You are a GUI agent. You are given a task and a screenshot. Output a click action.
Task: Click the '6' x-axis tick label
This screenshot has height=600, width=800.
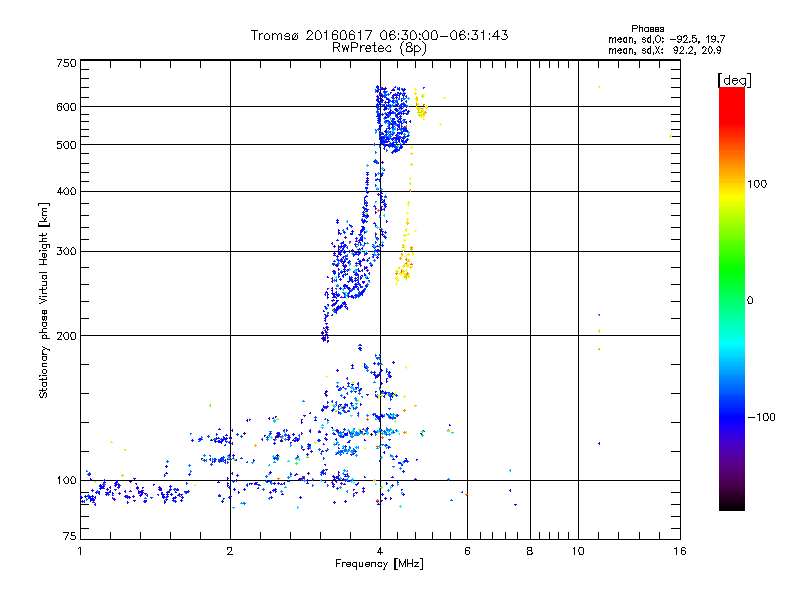(467, 551)
